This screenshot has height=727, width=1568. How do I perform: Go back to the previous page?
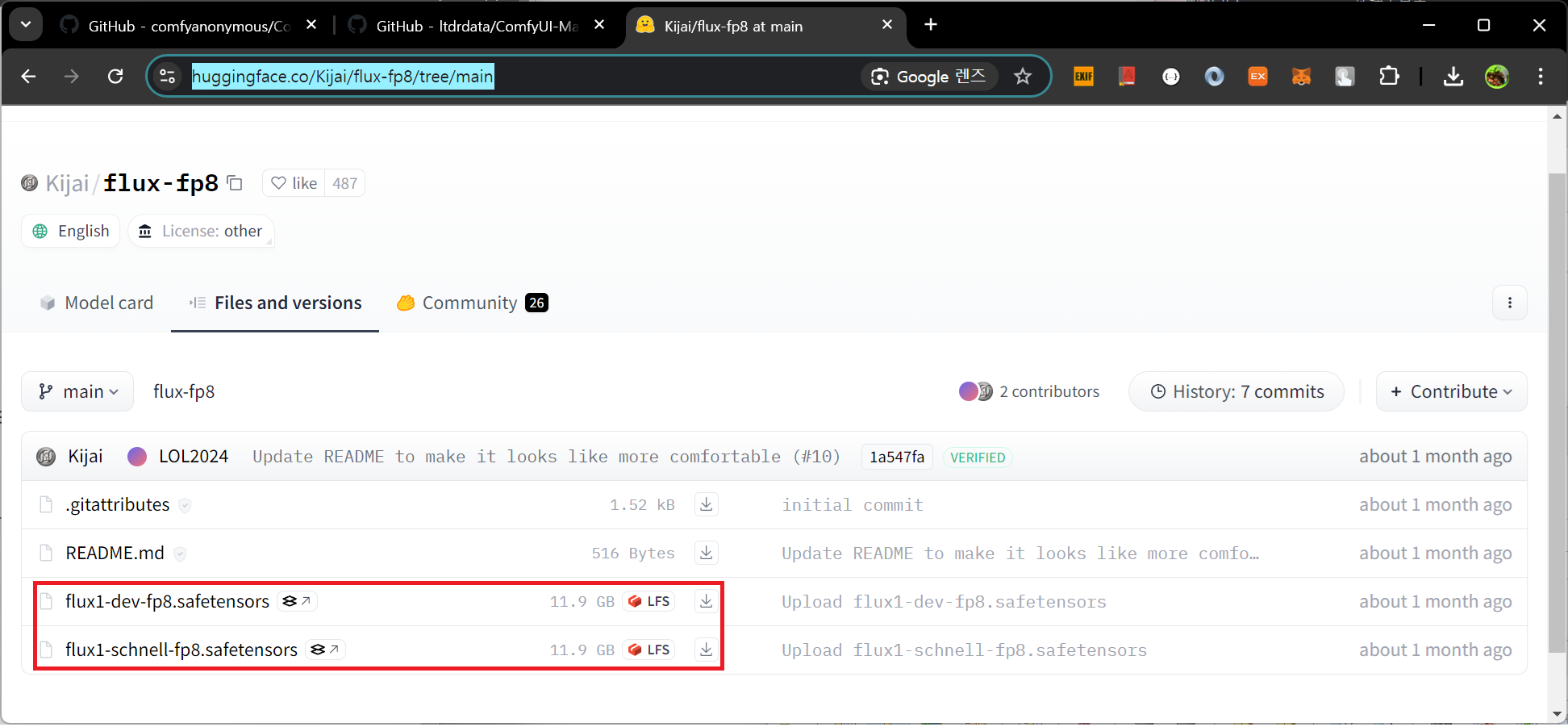point(29,76)
